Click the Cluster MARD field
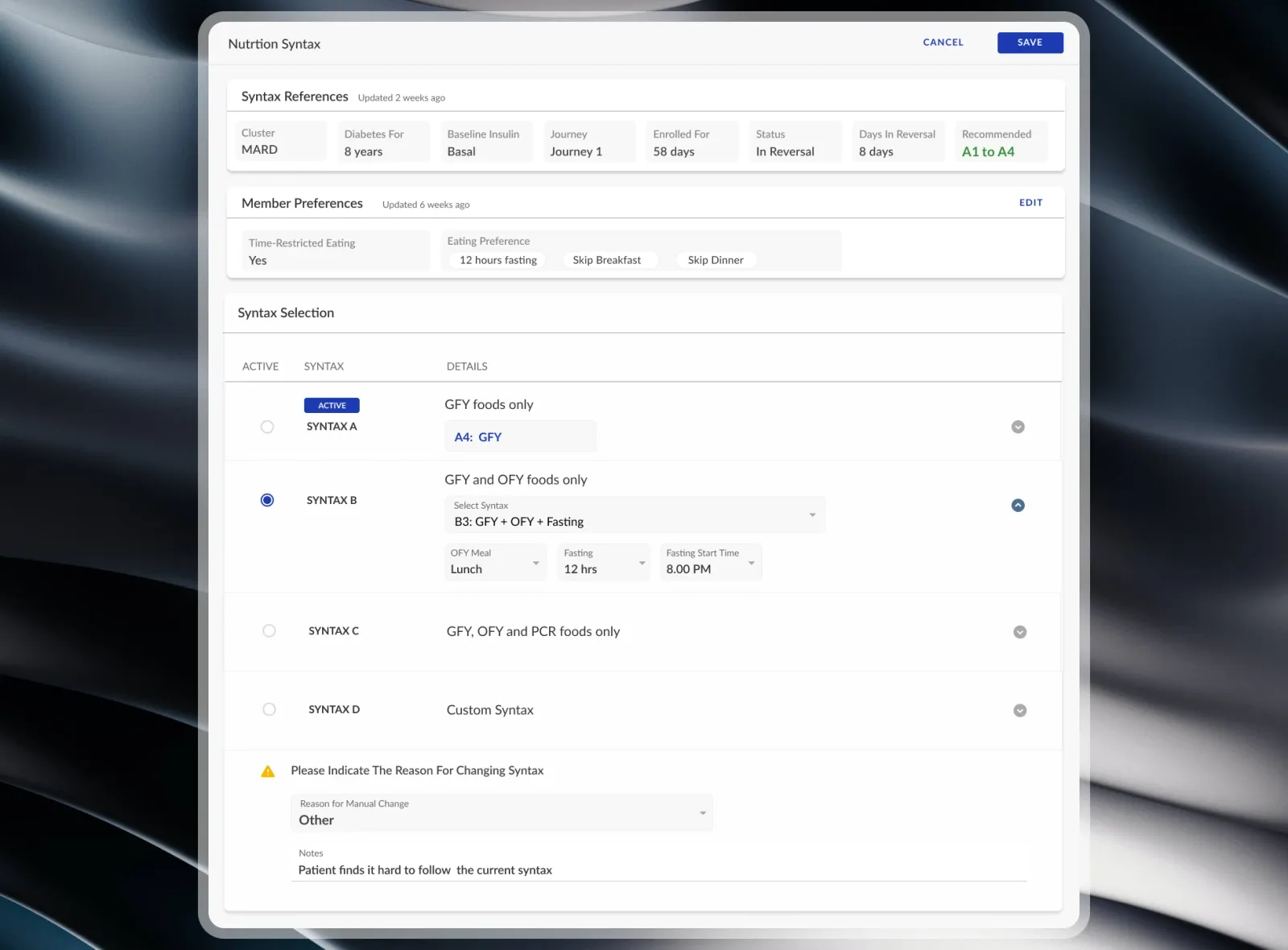1288x950 pixels. (280, 141)
